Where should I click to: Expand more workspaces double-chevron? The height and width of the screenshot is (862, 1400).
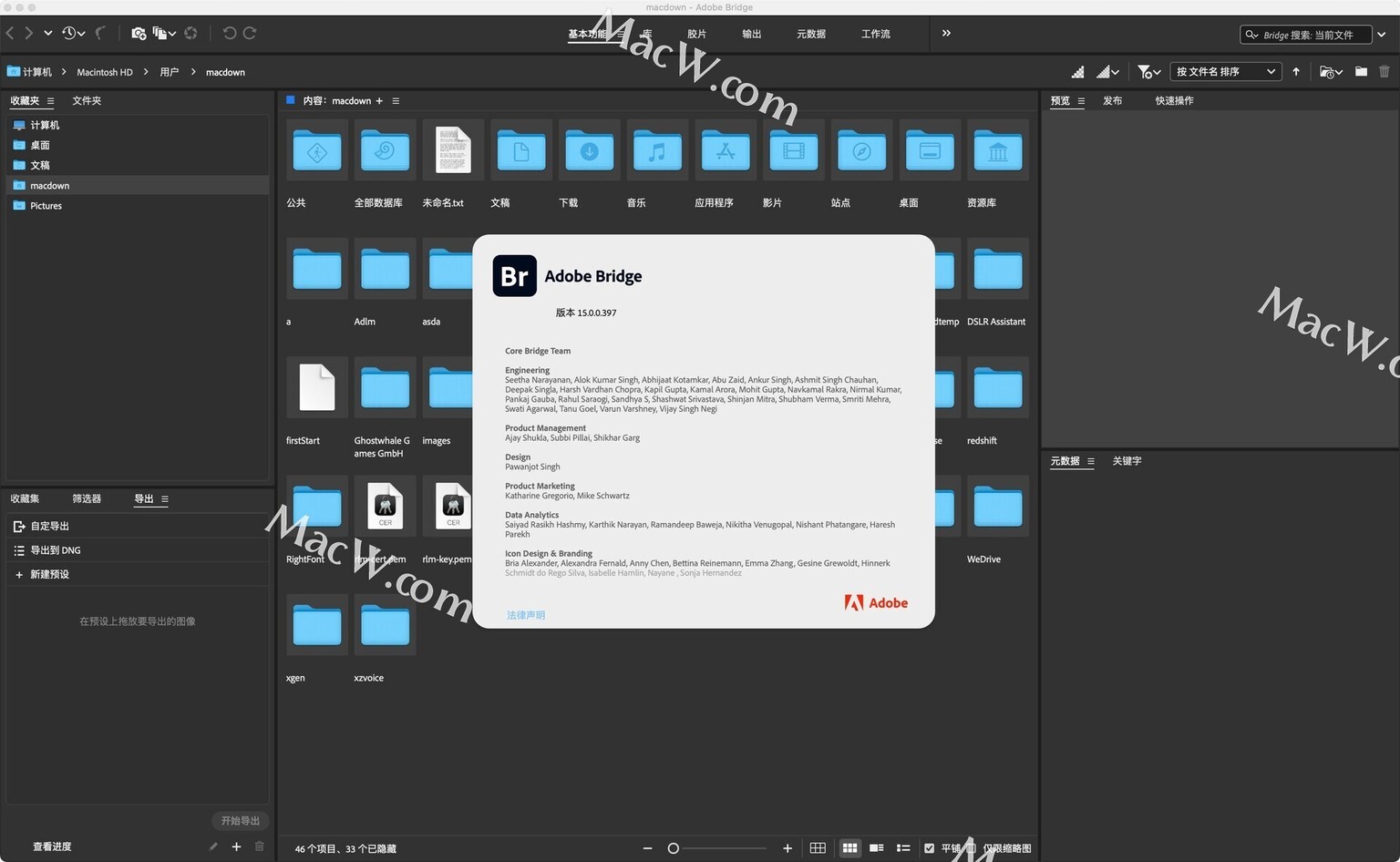pos(946,34)
